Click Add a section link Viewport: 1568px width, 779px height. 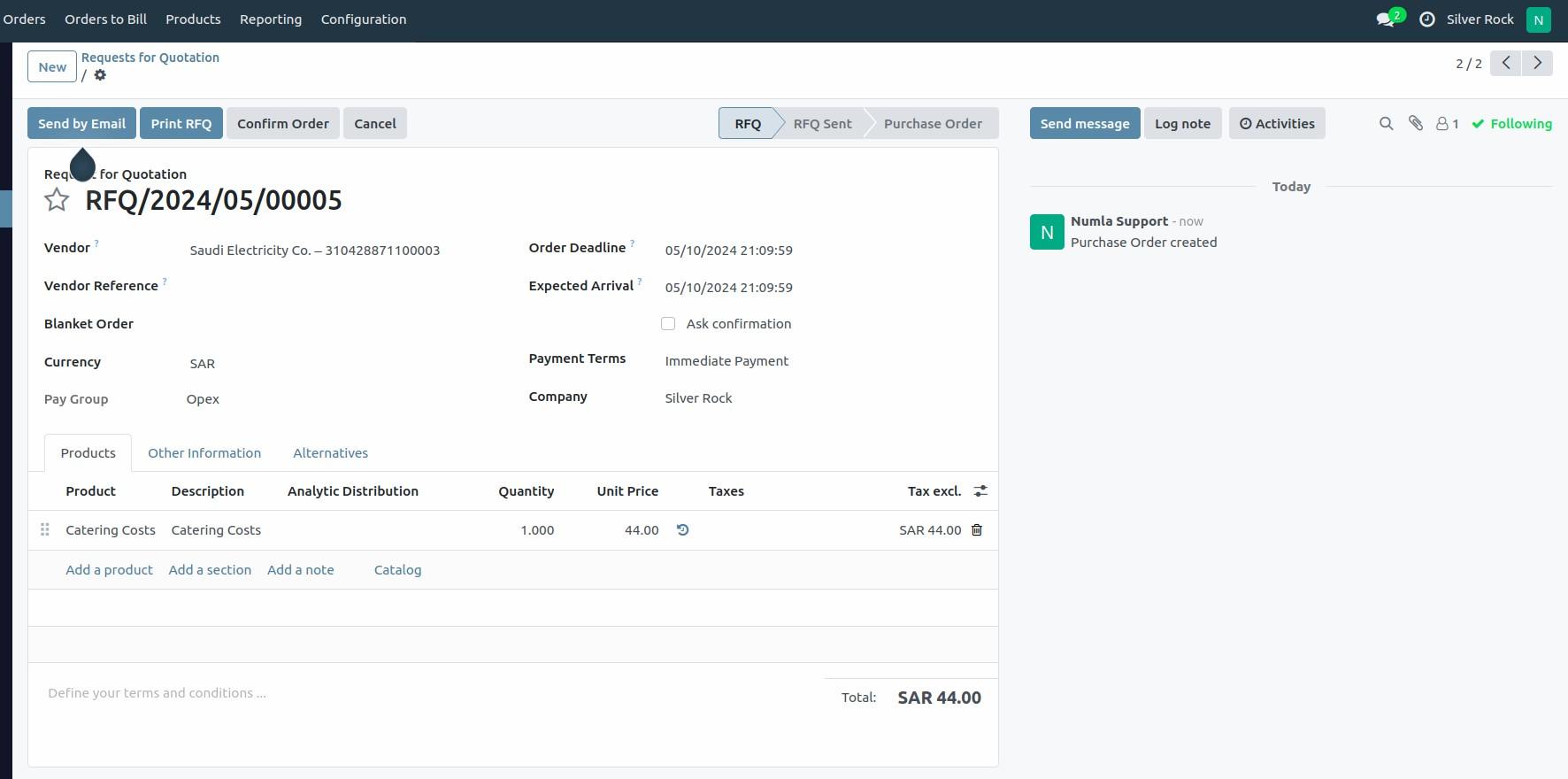click(x=210, y=570)
